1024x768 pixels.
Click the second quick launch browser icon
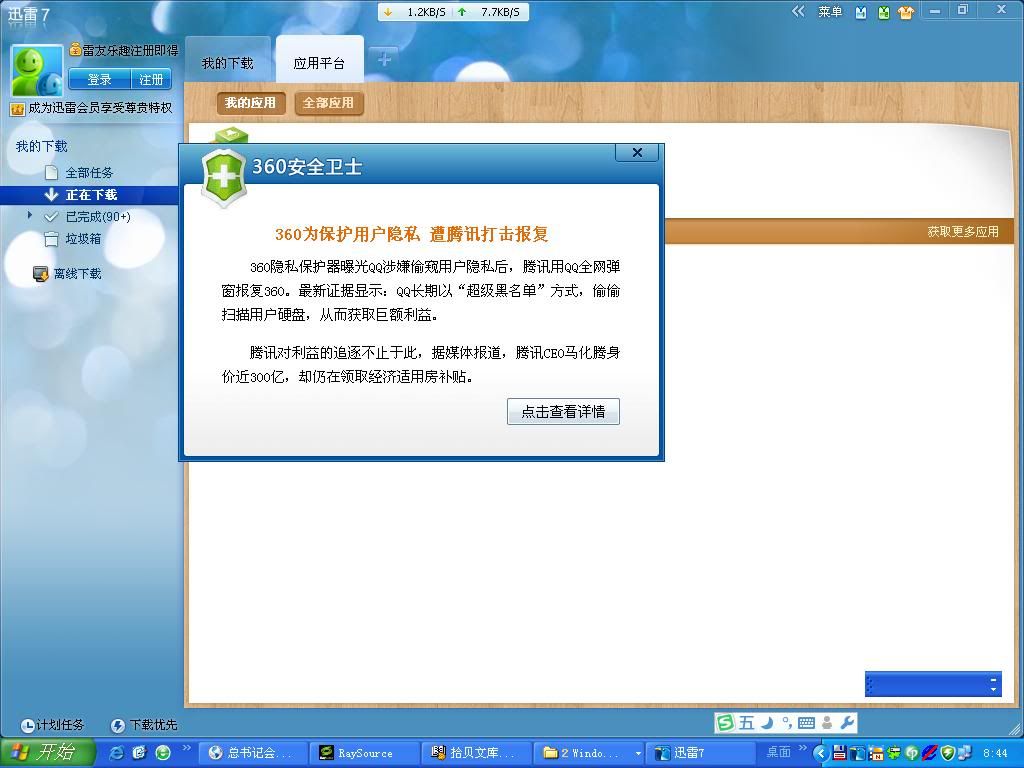[139, 753]
